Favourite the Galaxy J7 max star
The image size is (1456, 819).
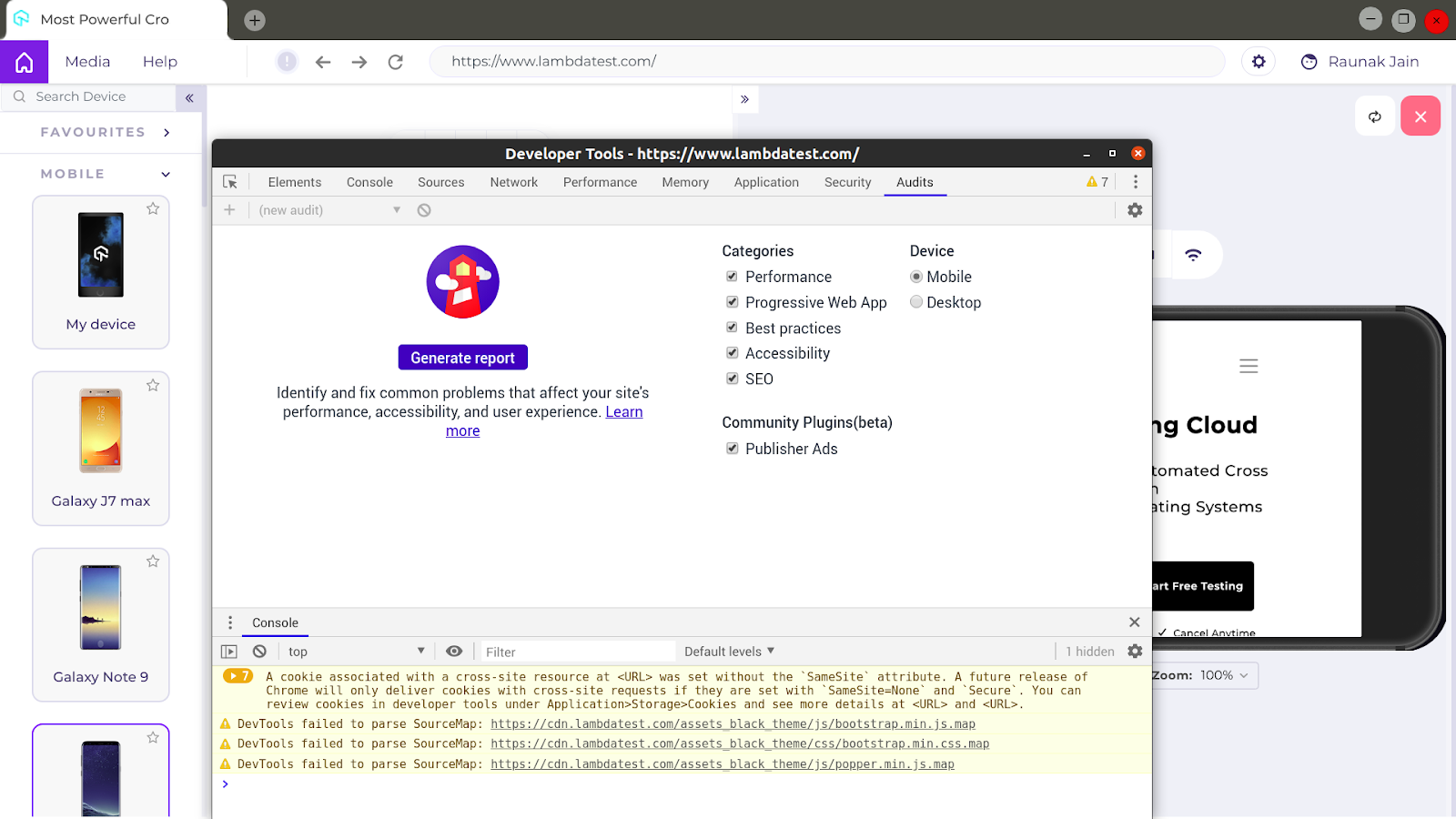pyautogui.click(x=153, y=385)
